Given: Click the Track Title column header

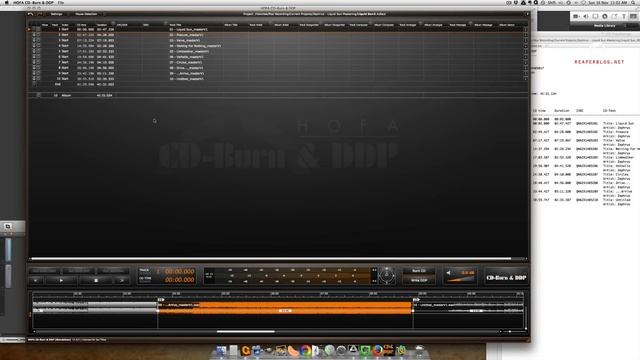Looking at the screenshot, I should point(176,25).
